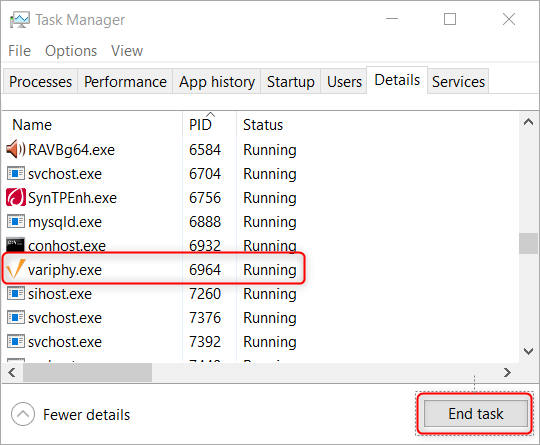Image resolution: width=540 pixels, height=445 pixels.
Task: Click Running status of RAVBg64.exe
Action: (x=270, y=151)
